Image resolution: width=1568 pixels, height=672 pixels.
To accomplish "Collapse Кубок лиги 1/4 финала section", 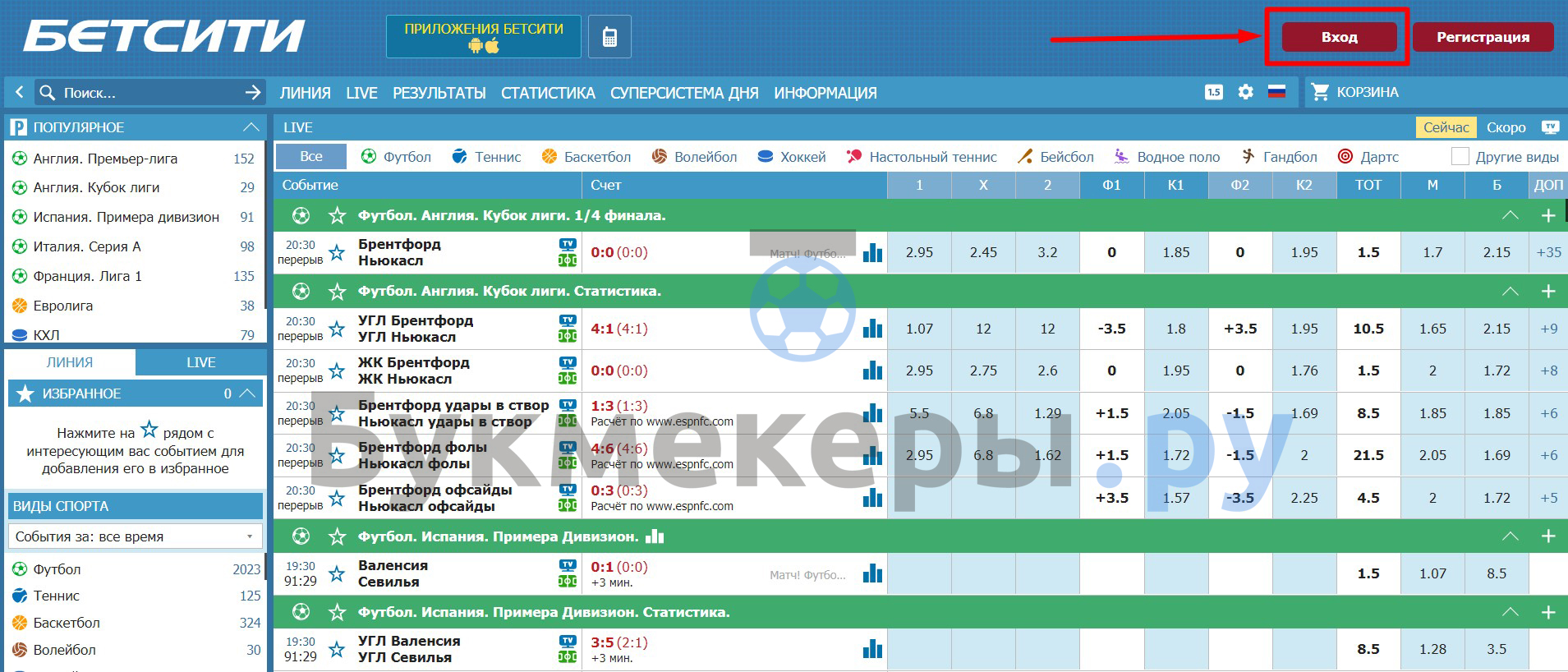I will click(1510, 215).
